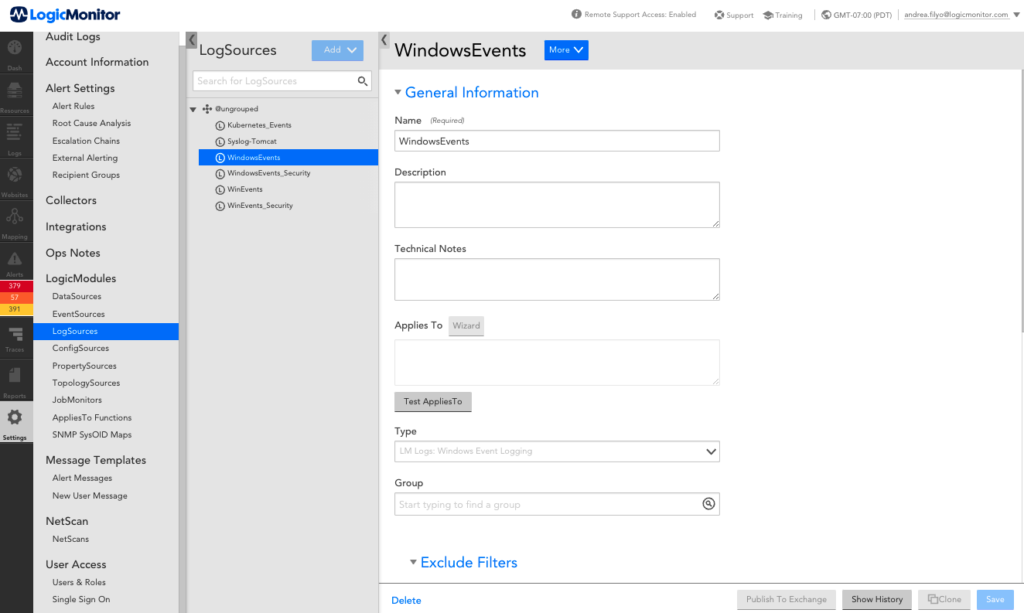The width and height of the screenshot is (1024, 613).
Task: Click the Clone button
Action: pos(945,599)
